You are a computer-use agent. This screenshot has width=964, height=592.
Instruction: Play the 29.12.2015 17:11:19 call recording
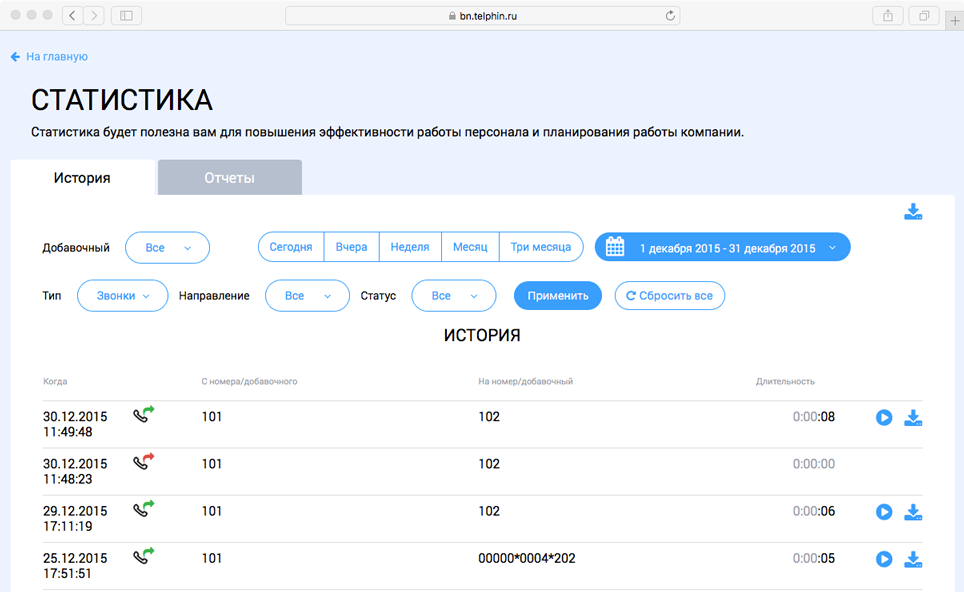pos(884,512)
